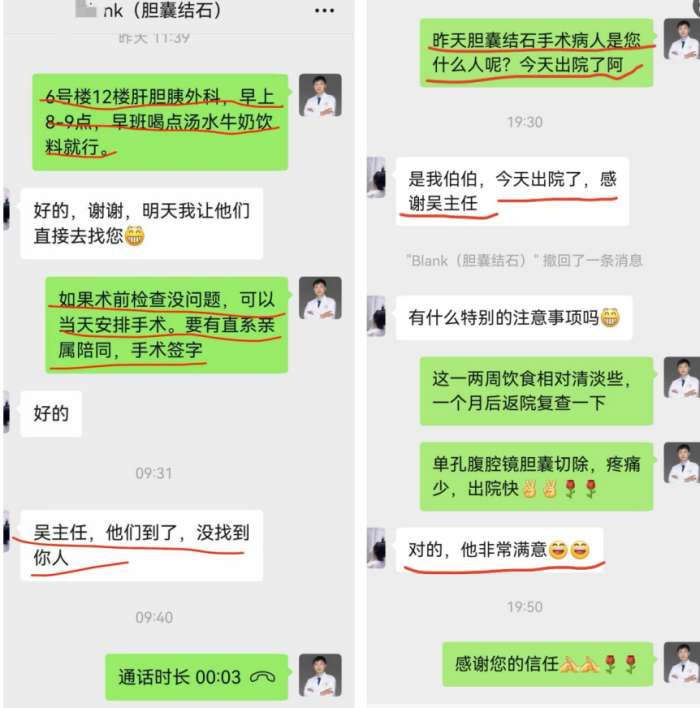
Task: Select the 好的,谢谢,明天我让他们 message
Action: coord(141,224)
